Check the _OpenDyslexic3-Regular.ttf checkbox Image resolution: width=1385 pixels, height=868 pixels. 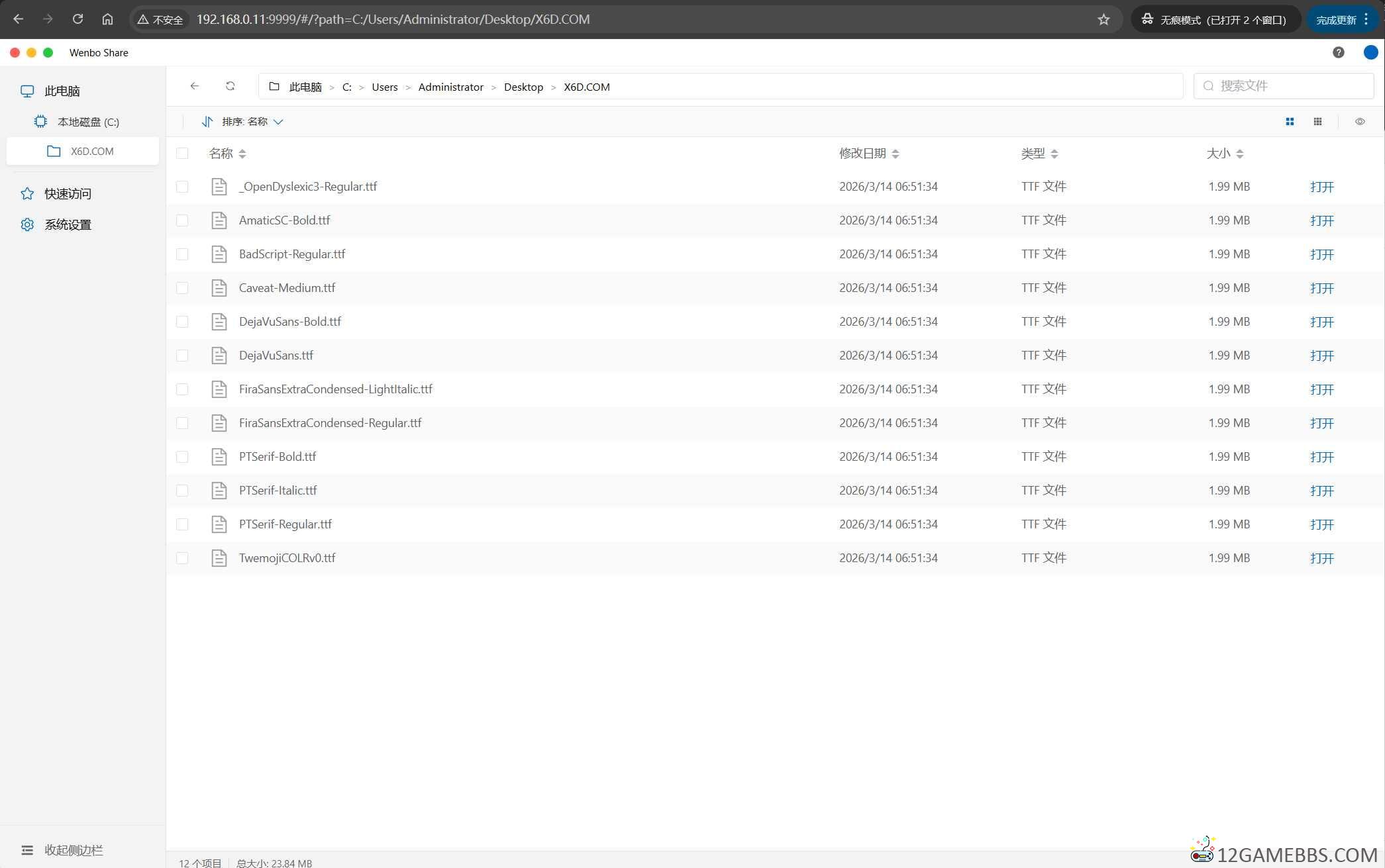(182, 187)
